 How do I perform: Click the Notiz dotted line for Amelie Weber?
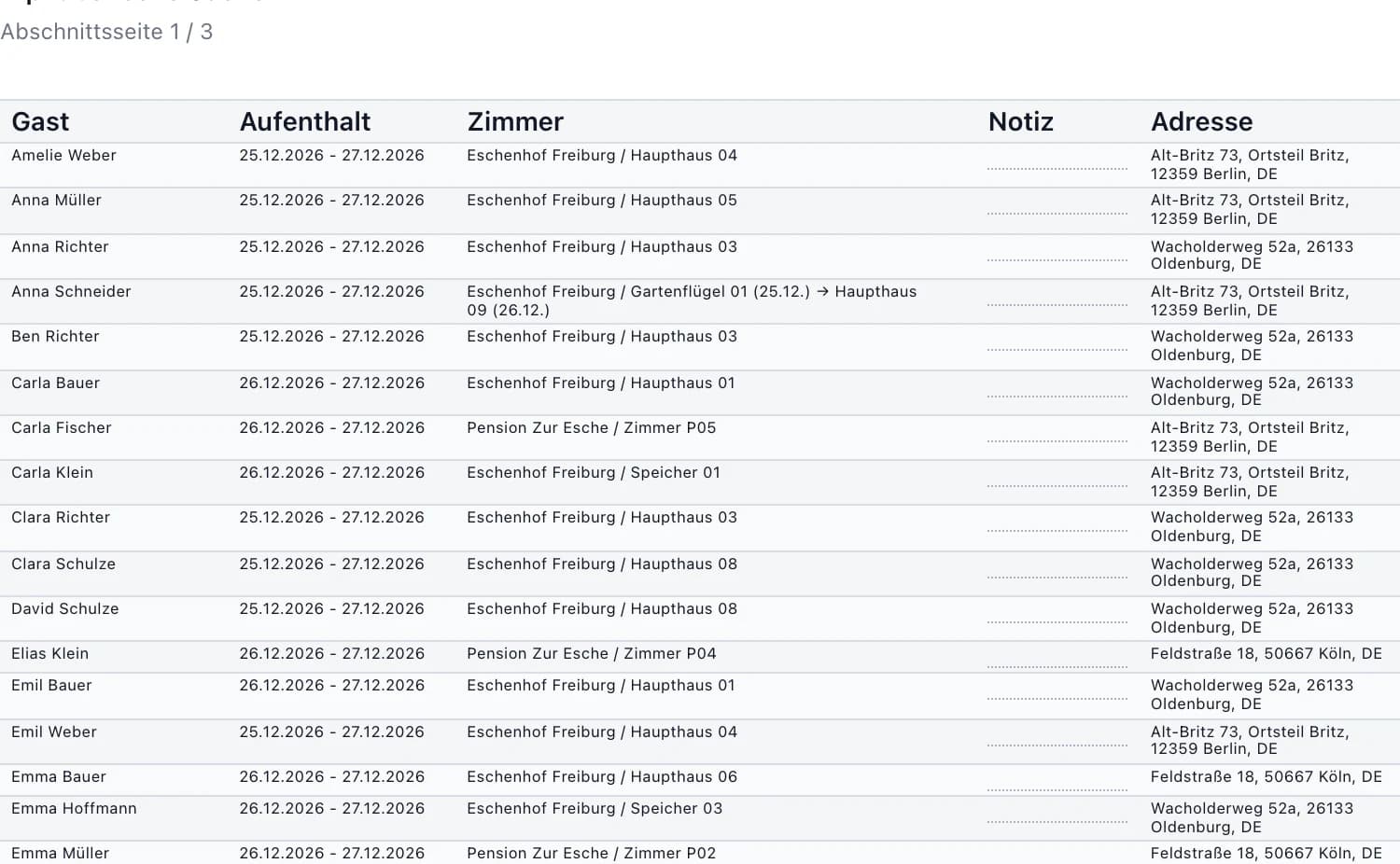1057,169
